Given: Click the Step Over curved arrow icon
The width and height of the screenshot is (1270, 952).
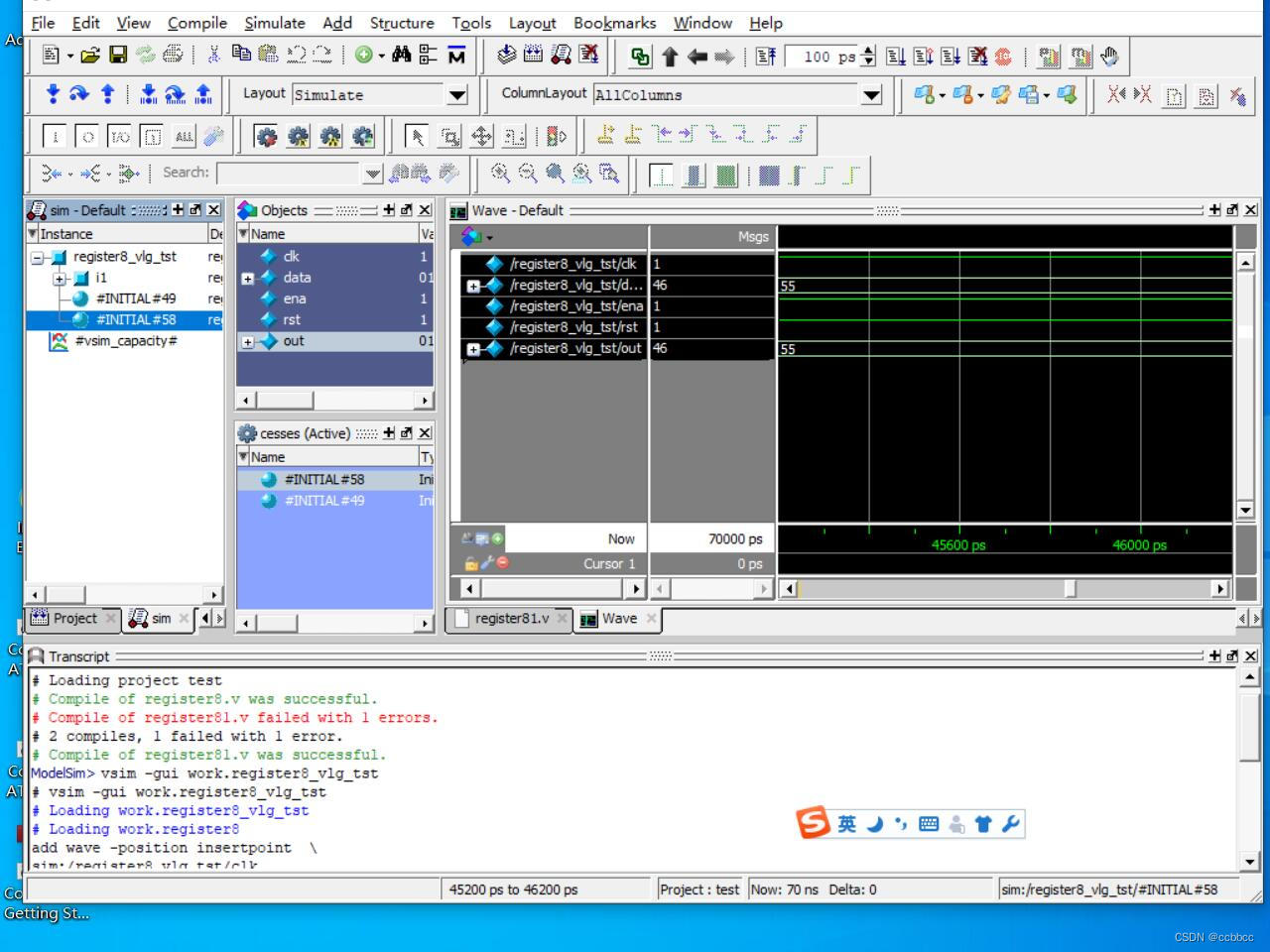Looking at the screenshot, I should coord(79,94).
